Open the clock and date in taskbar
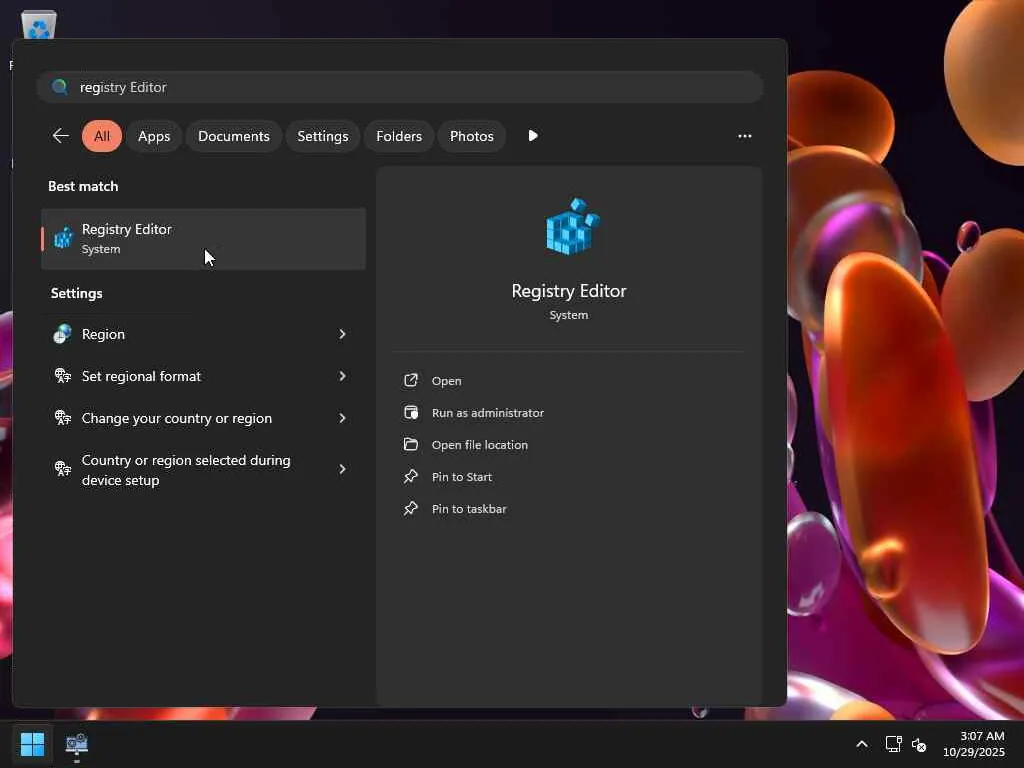 pos(974,744)
